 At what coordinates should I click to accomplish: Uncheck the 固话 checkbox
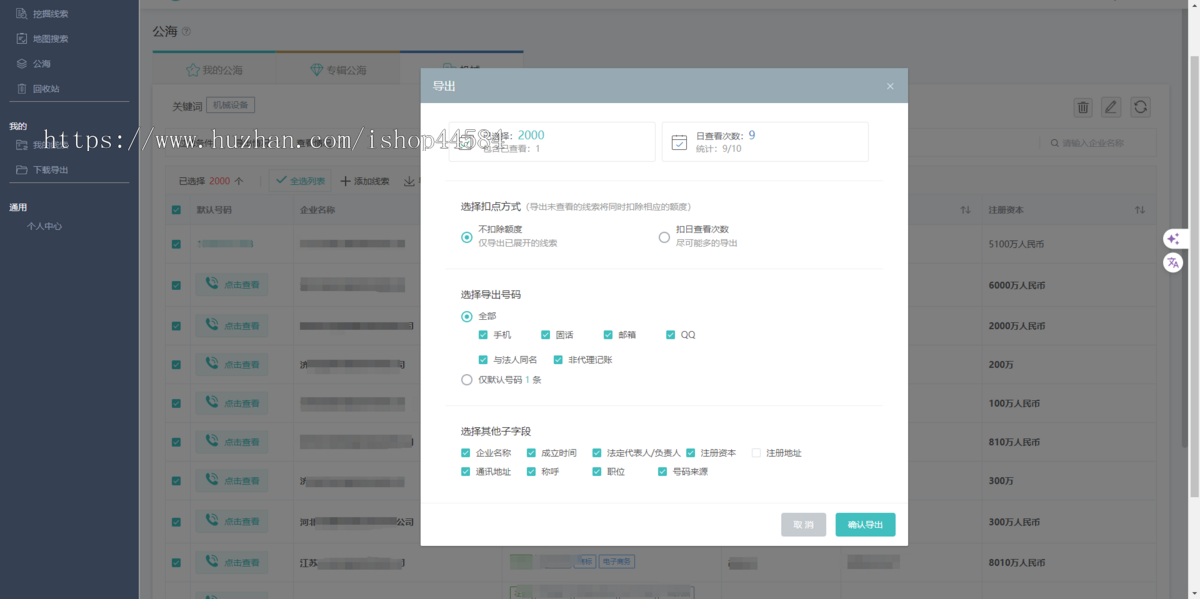tap(546, 335)
